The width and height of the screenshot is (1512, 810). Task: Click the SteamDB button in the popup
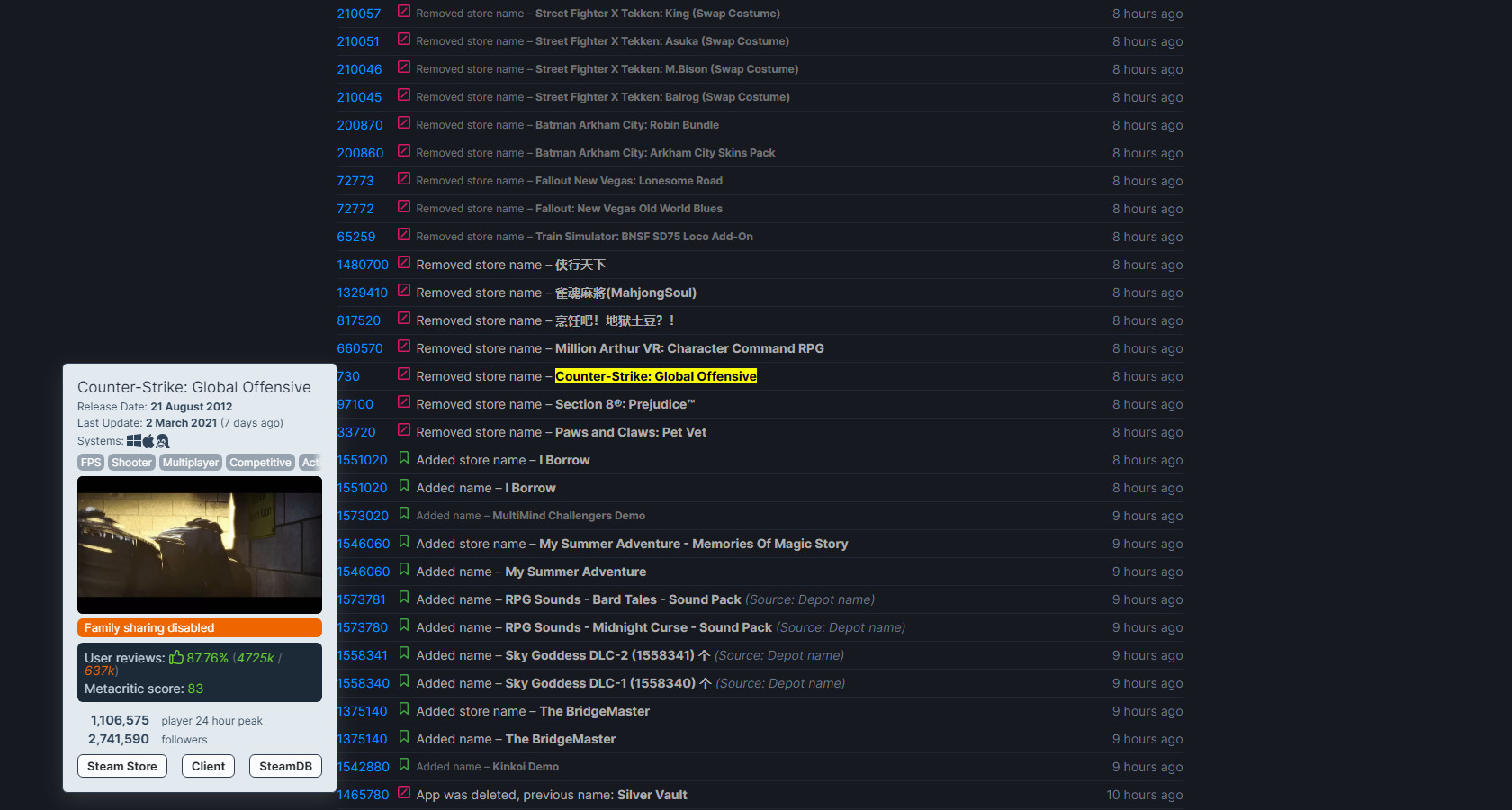click(285, 766)
